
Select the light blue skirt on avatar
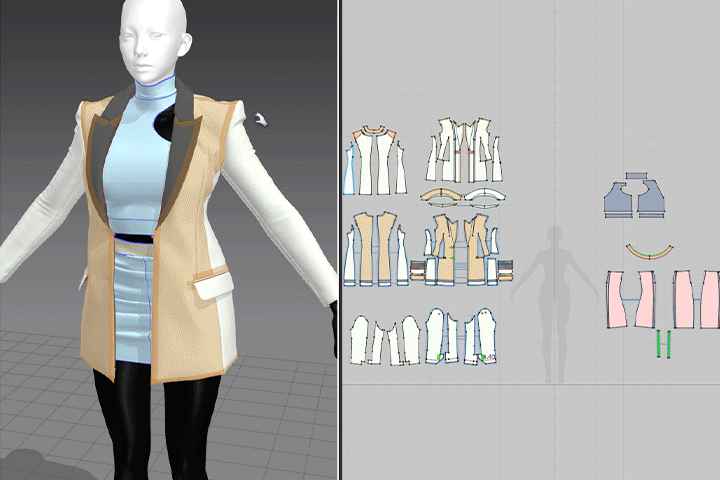[x=131, y=310]
